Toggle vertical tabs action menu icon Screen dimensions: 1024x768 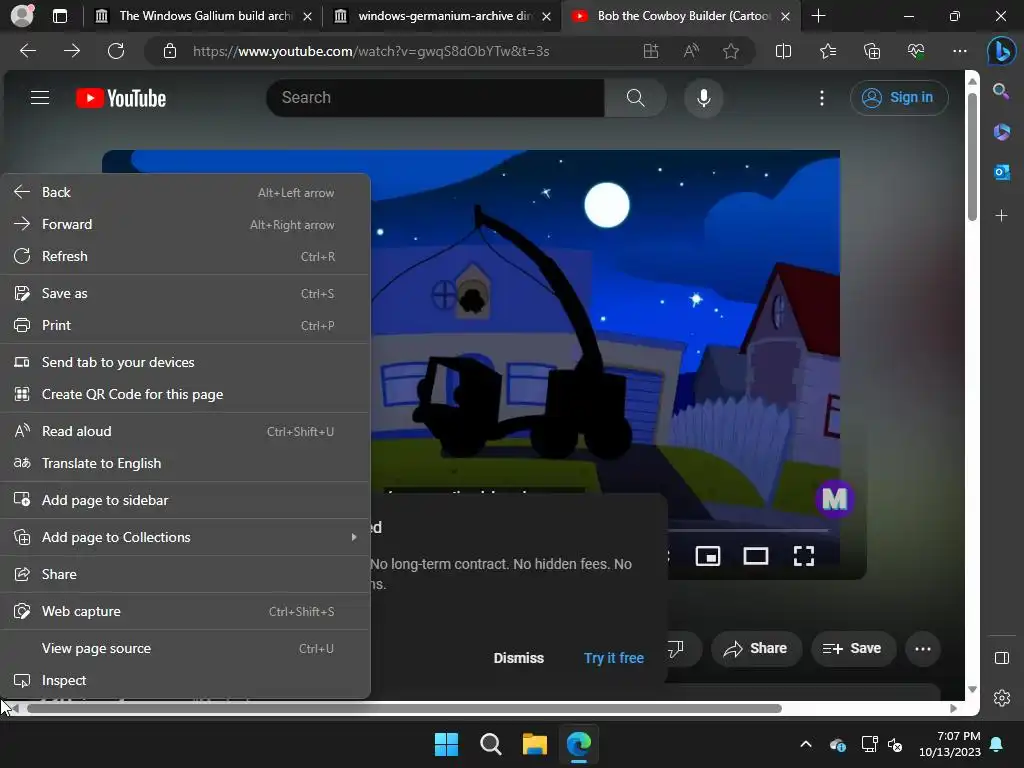coord(60,16)
